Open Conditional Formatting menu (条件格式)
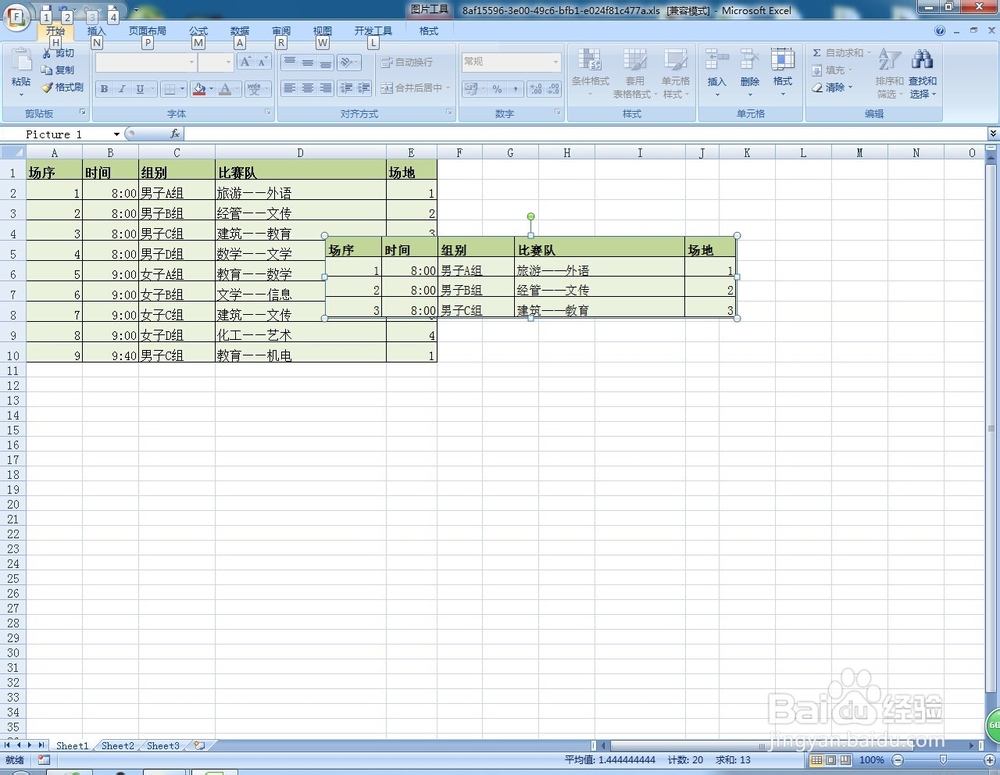The width and height of the screenshot is (1000, 775). [591, 73]
